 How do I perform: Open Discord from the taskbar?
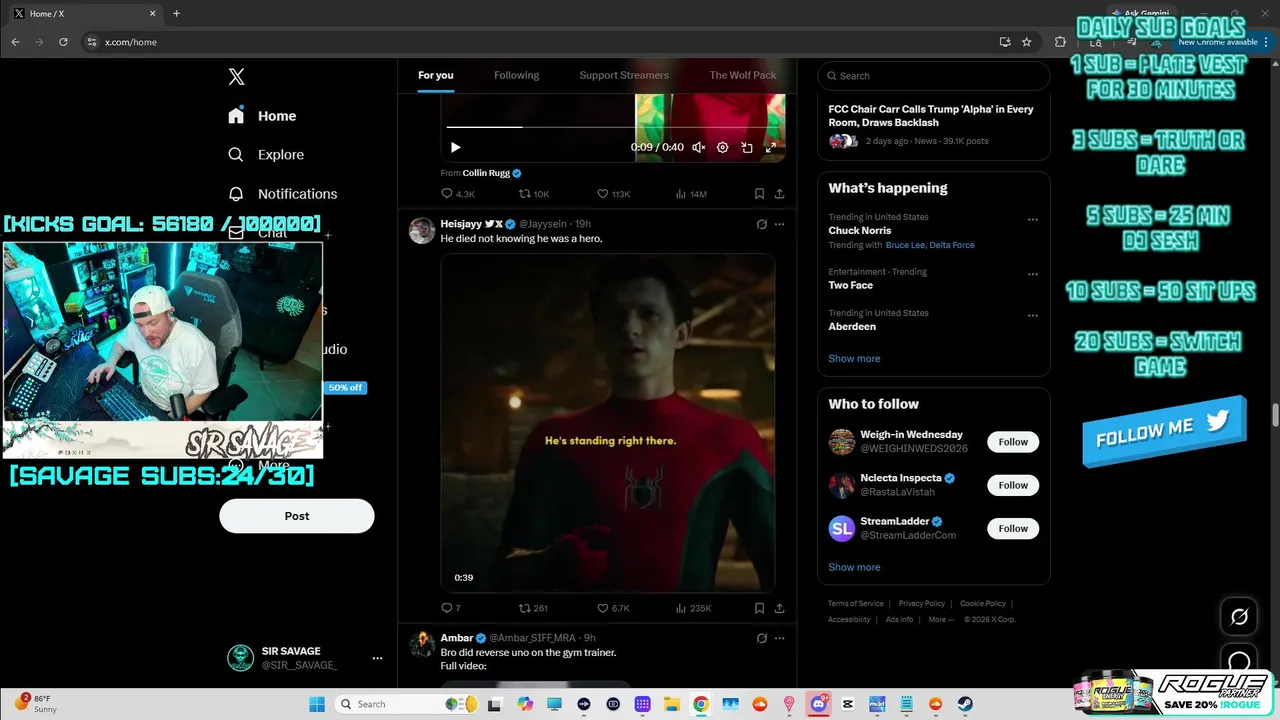tap(820, 704)
